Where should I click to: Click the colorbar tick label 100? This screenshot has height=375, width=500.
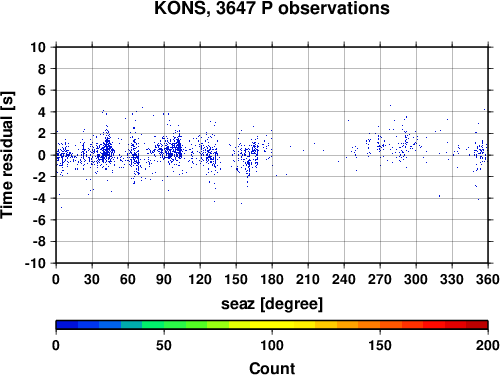click(272, 346)
